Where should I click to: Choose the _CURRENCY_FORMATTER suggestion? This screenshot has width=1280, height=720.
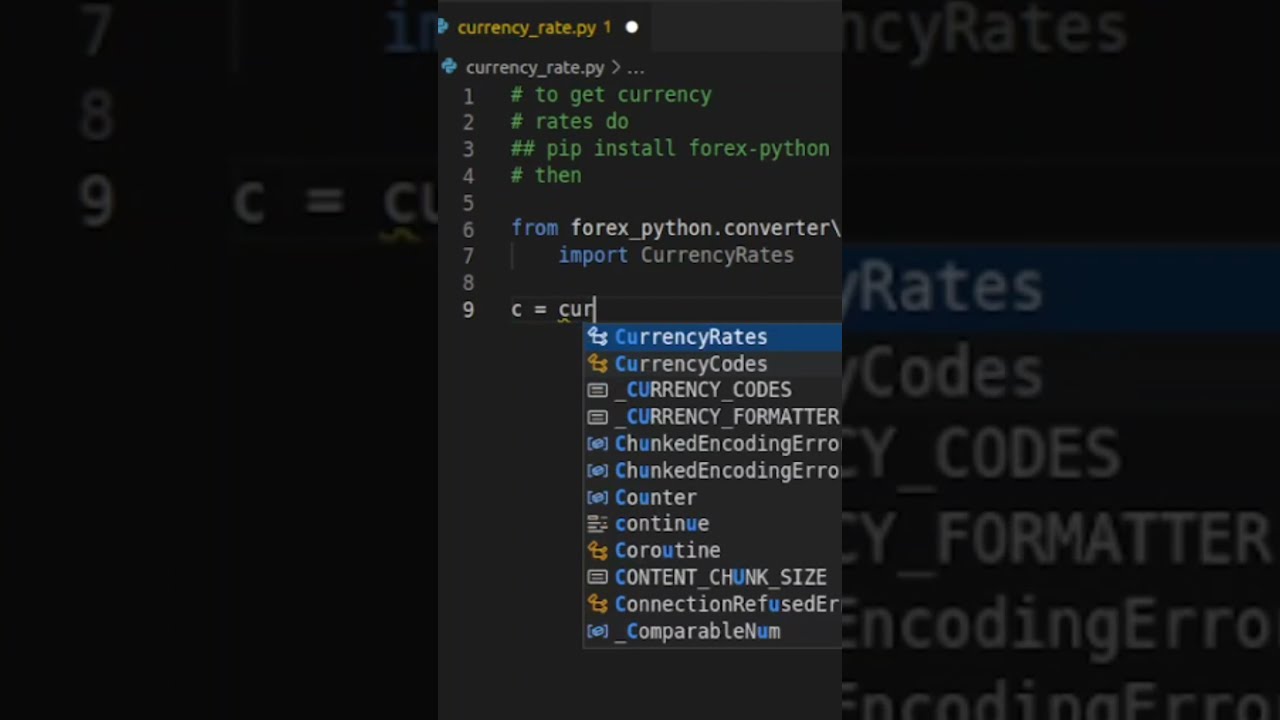713,417
